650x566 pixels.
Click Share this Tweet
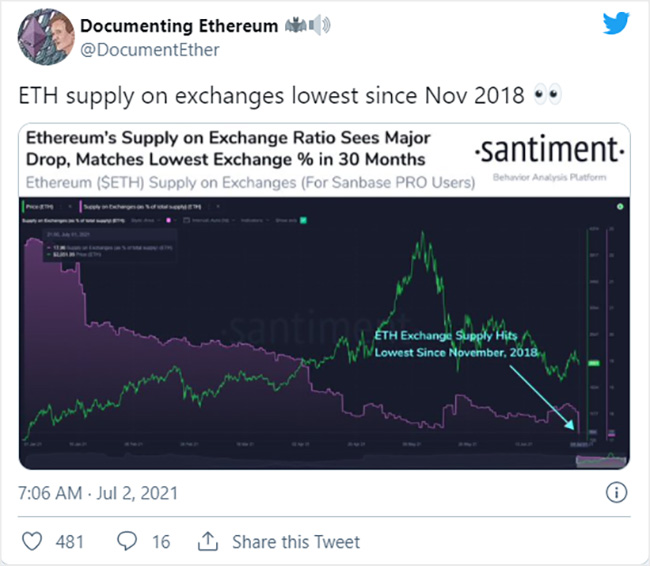tap(296, 542)
